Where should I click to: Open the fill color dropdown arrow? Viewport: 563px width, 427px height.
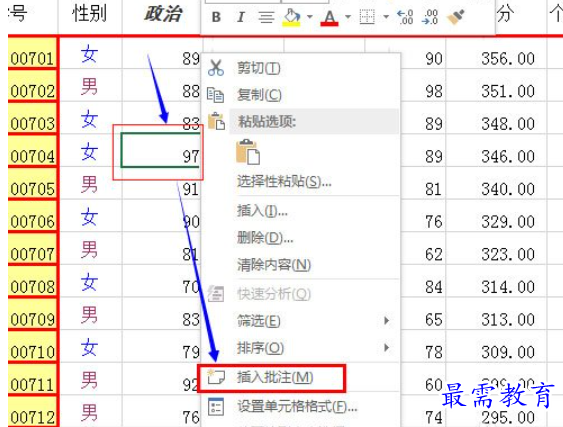pos(310,17)
